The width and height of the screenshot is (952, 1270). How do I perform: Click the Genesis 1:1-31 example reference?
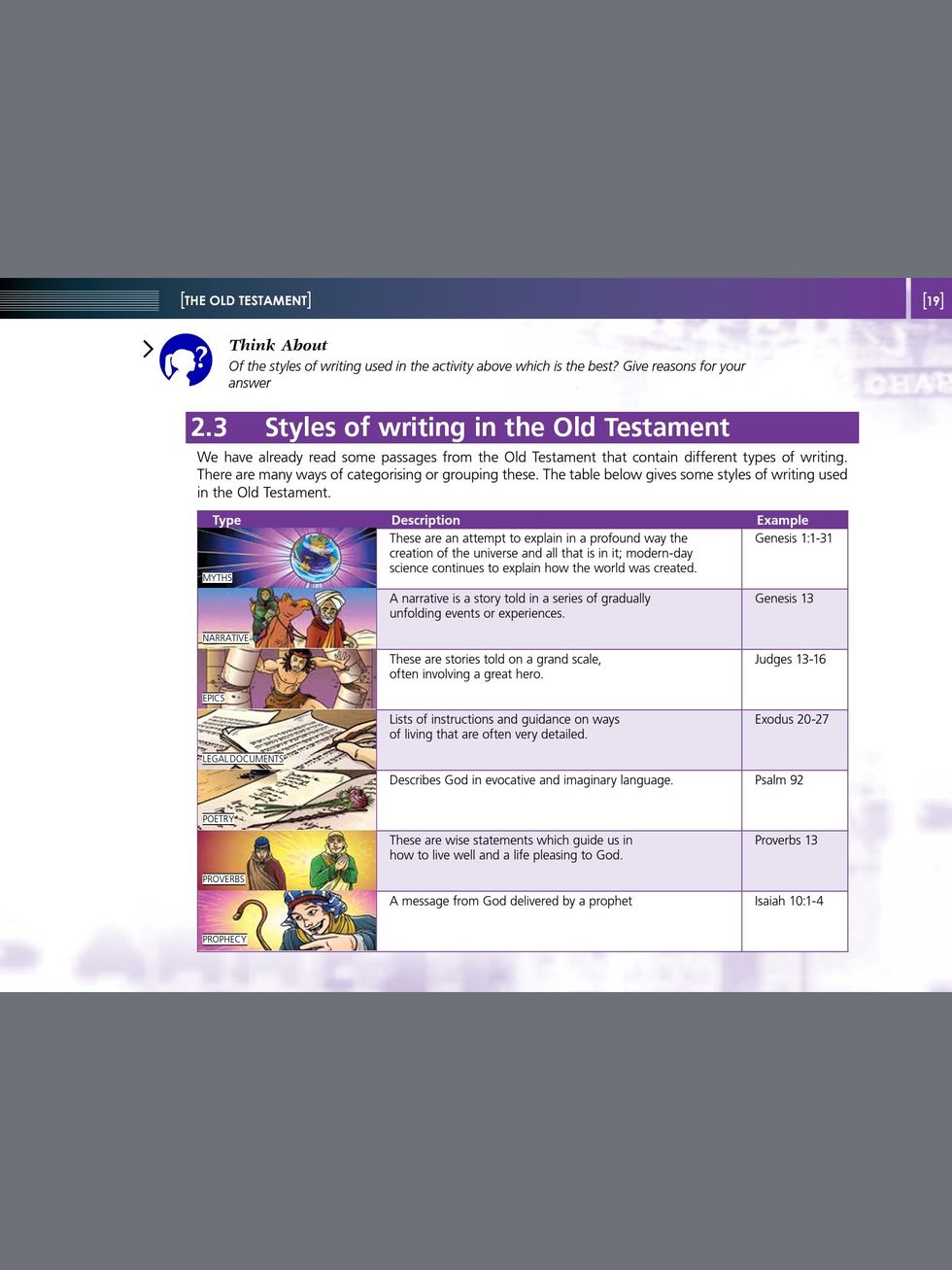pyautogui.click(x=793, y=538)
